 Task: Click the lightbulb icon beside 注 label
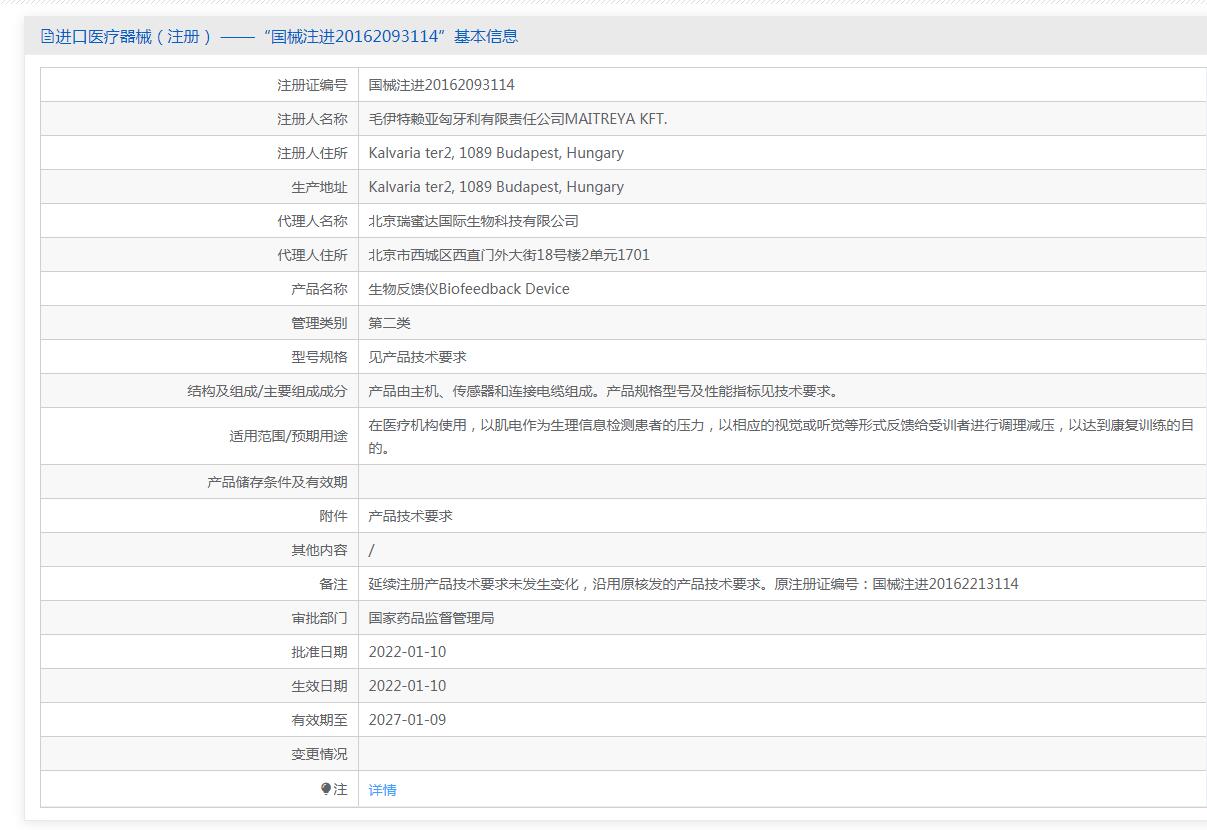(326, 789)
